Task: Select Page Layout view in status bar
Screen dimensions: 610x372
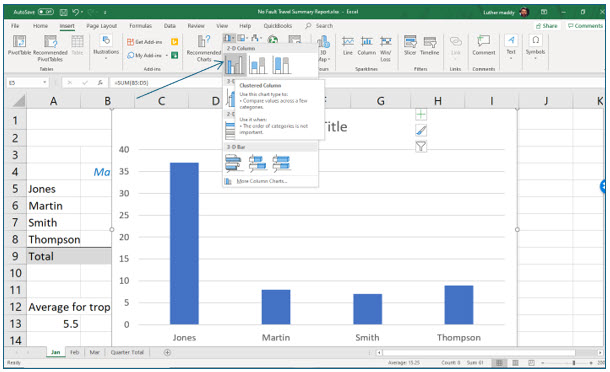Action: 515,363
